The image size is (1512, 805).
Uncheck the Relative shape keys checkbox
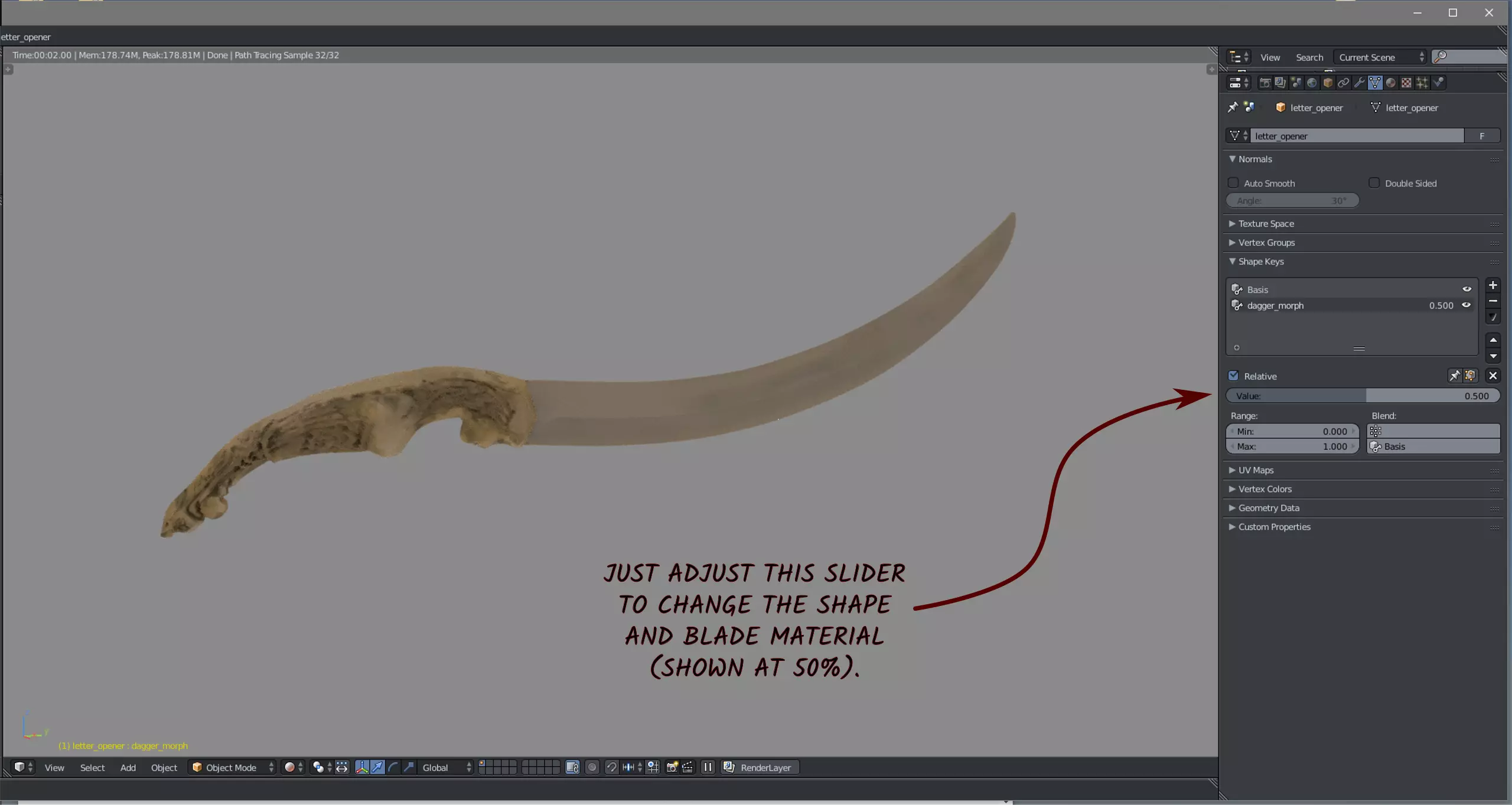click(x=1233, y=376)
